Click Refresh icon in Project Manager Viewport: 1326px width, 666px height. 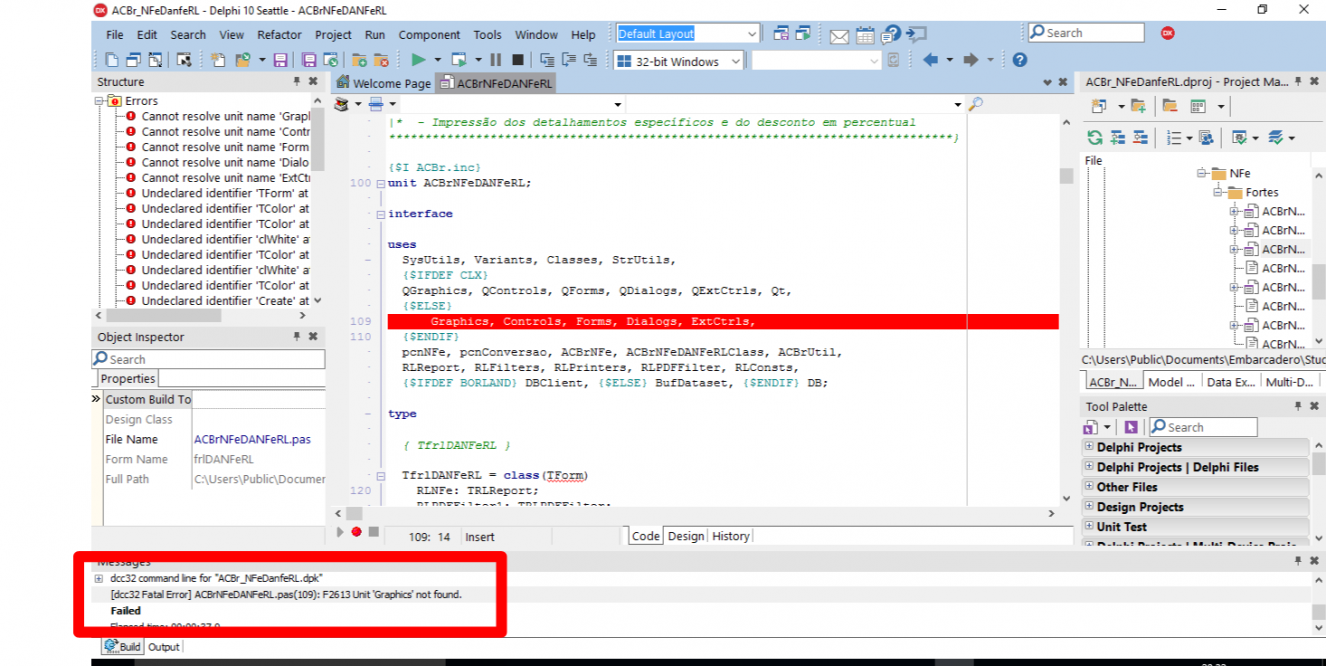click(1095, 138)
